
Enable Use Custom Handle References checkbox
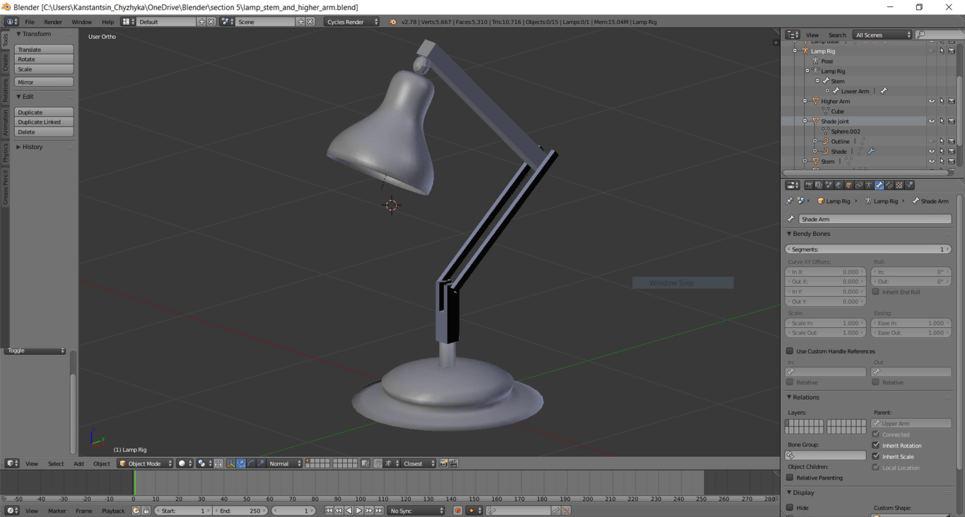coord(790,351)
